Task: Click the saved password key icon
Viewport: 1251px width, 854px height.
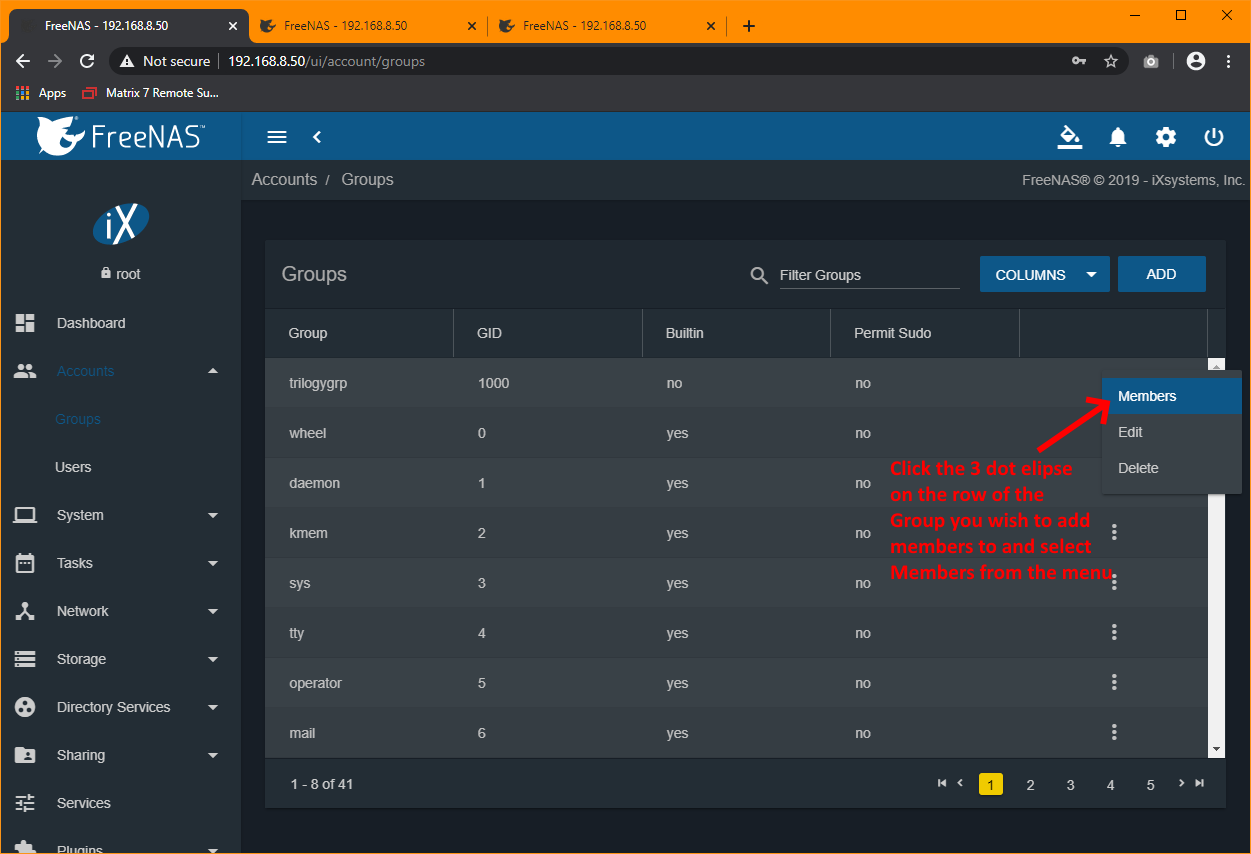Action: 1079,61
